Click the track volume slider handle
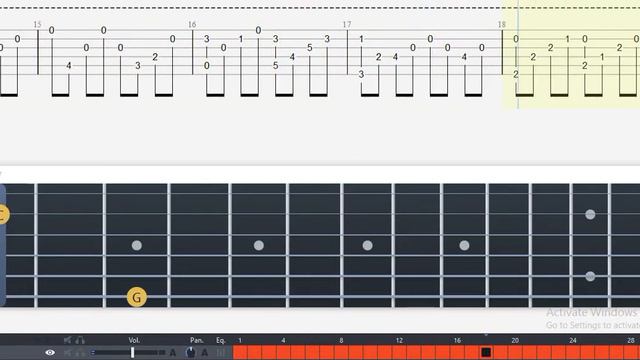 coord(132,352)
